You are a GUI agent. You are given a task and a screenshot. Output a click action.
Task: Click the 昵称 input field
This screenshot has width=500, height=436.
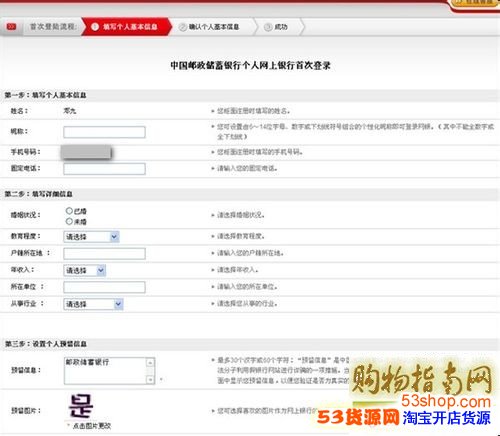coord(104,132)
